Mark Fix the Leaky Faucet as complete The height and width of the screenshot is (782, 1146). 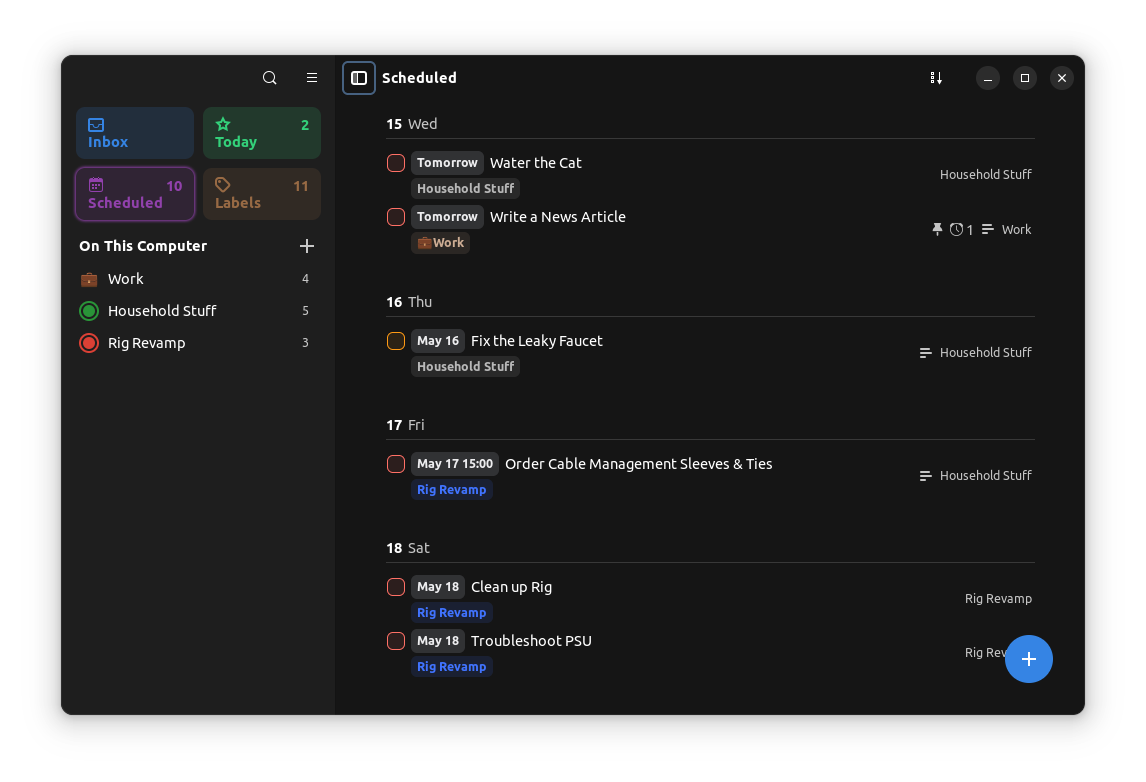tap(396, 340)
